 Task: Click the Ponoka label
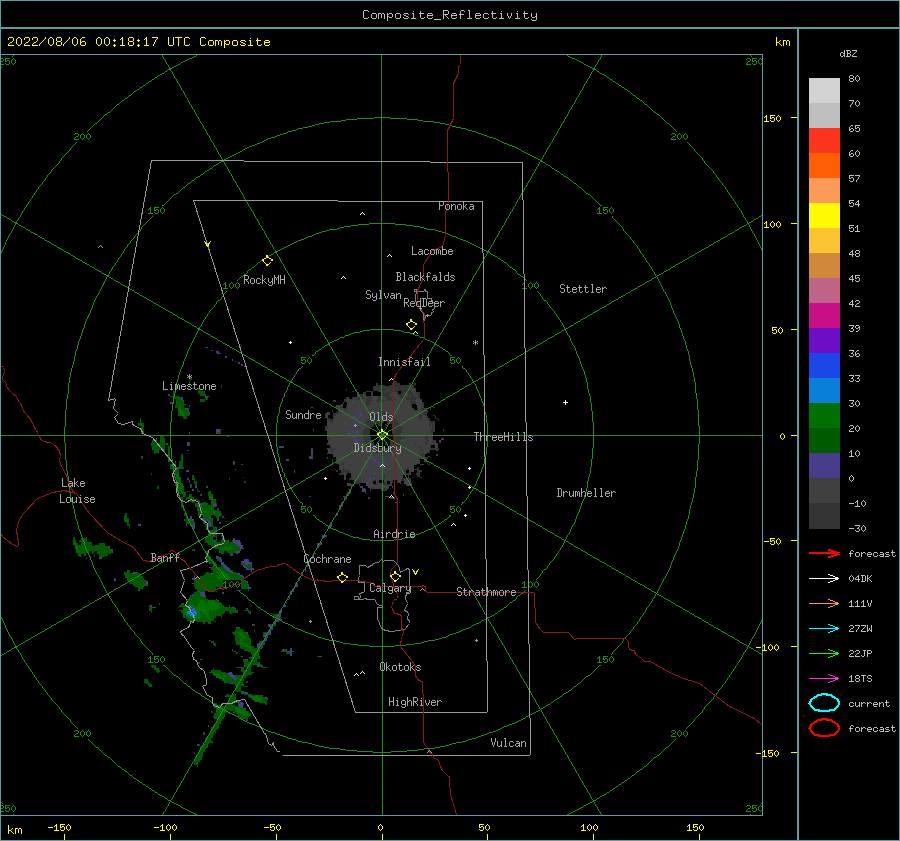point(456,206)
